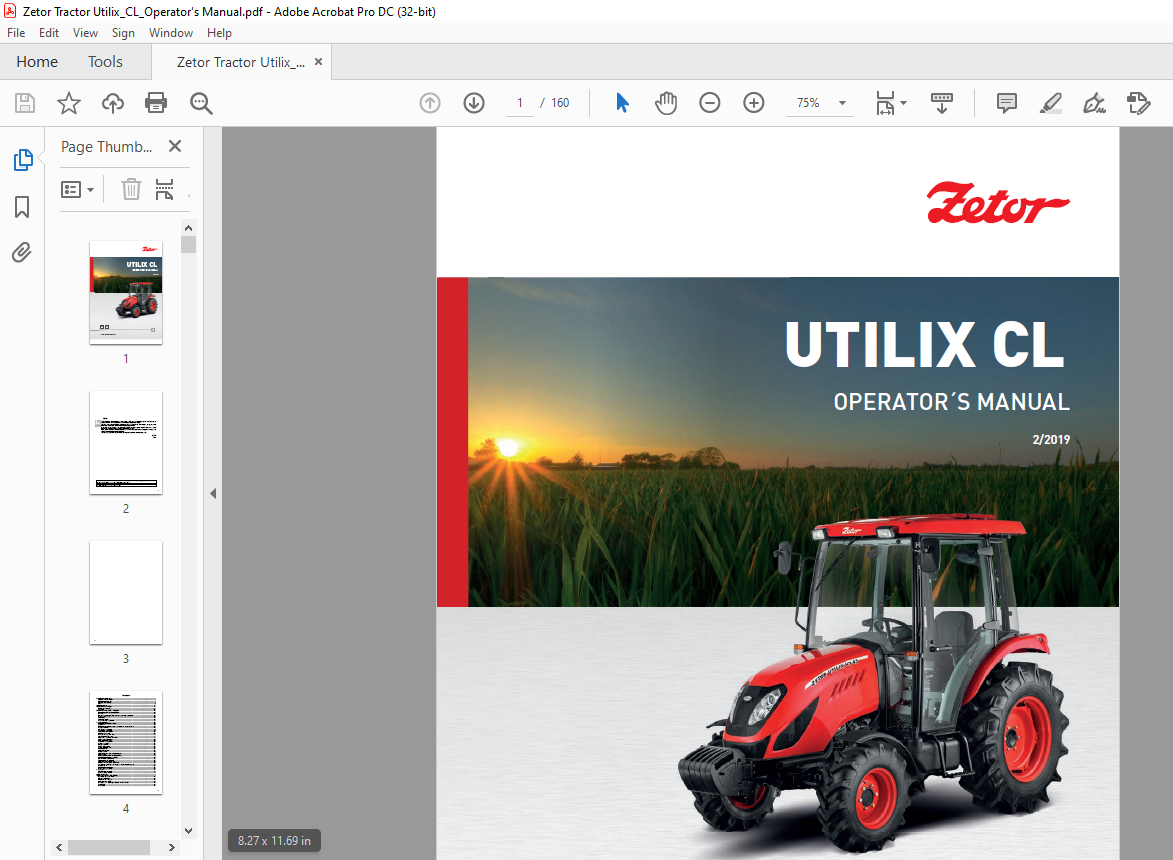
Task: Collapse the navigation pane arrow
Action: (x=213, y=494)
